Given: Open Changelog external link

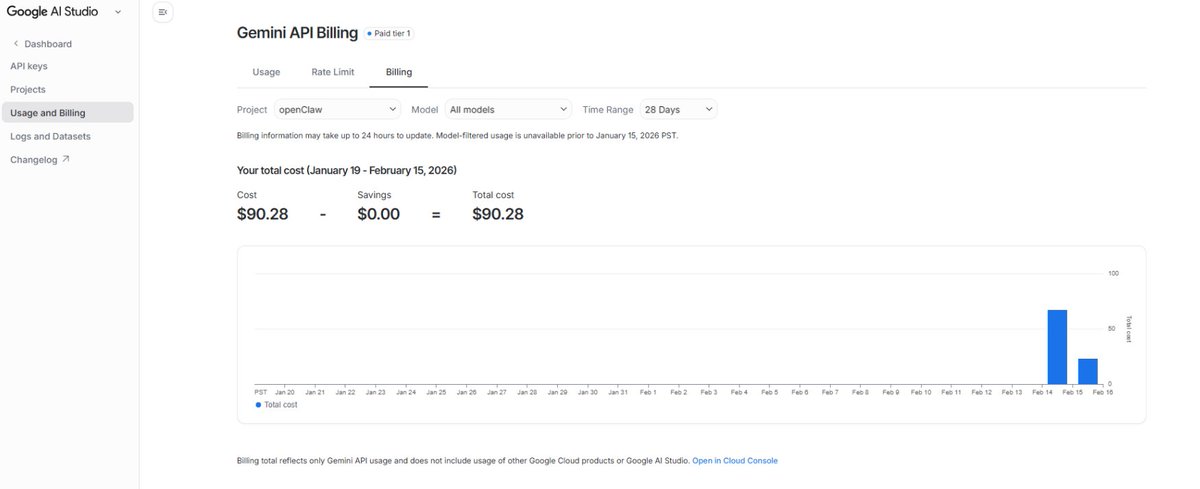Looking at the screenshot, I should 40,159.
